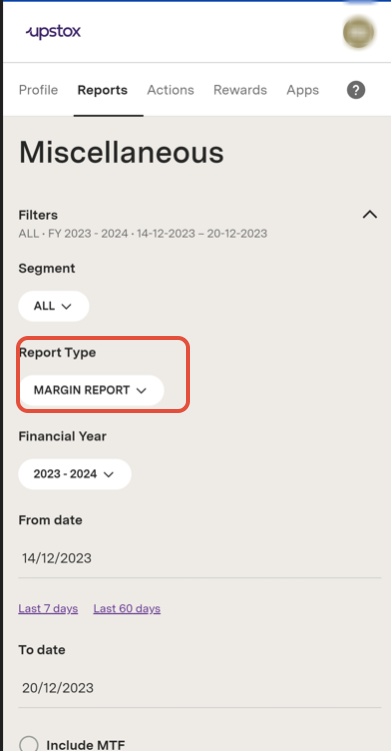Click the Last 7 days link
The height and width of the screenshot is (751, 391).
click(48, 609)
